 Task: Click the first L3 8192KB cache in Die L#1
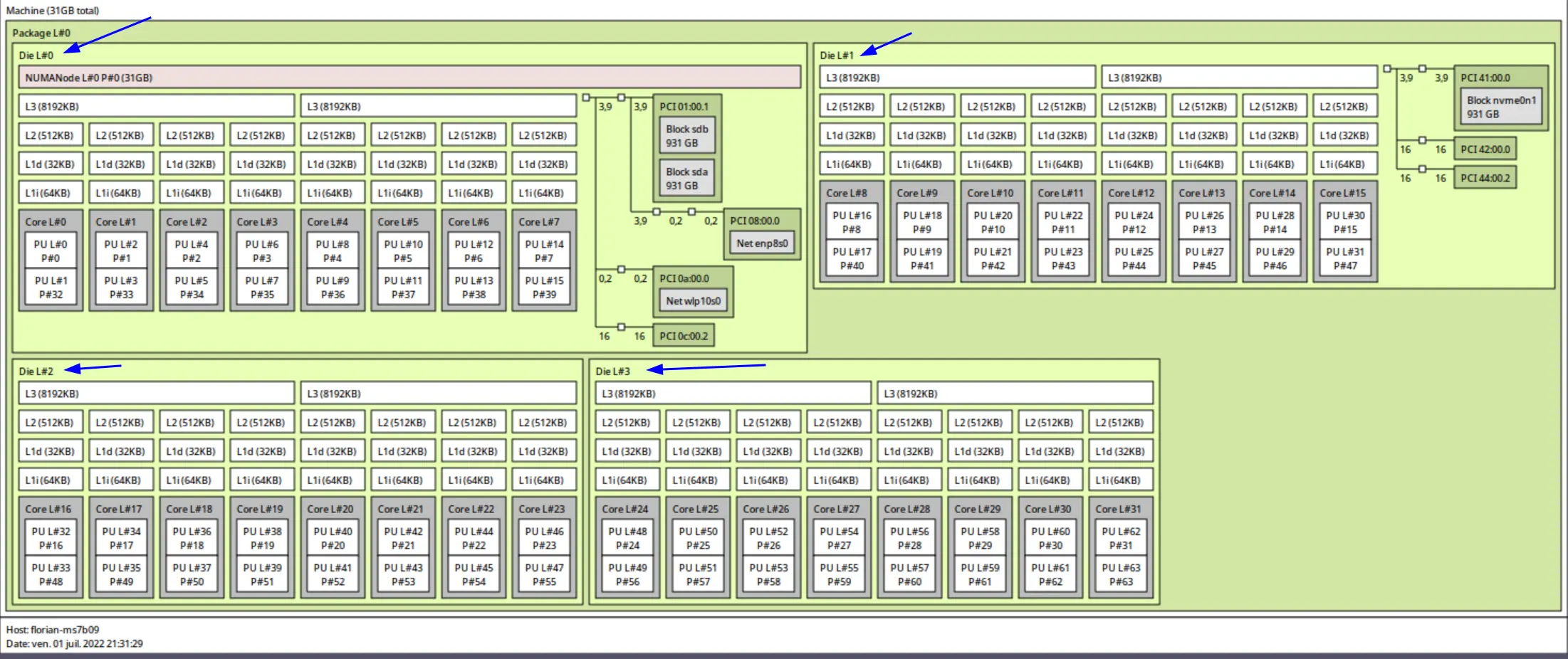tap(956, 76)
